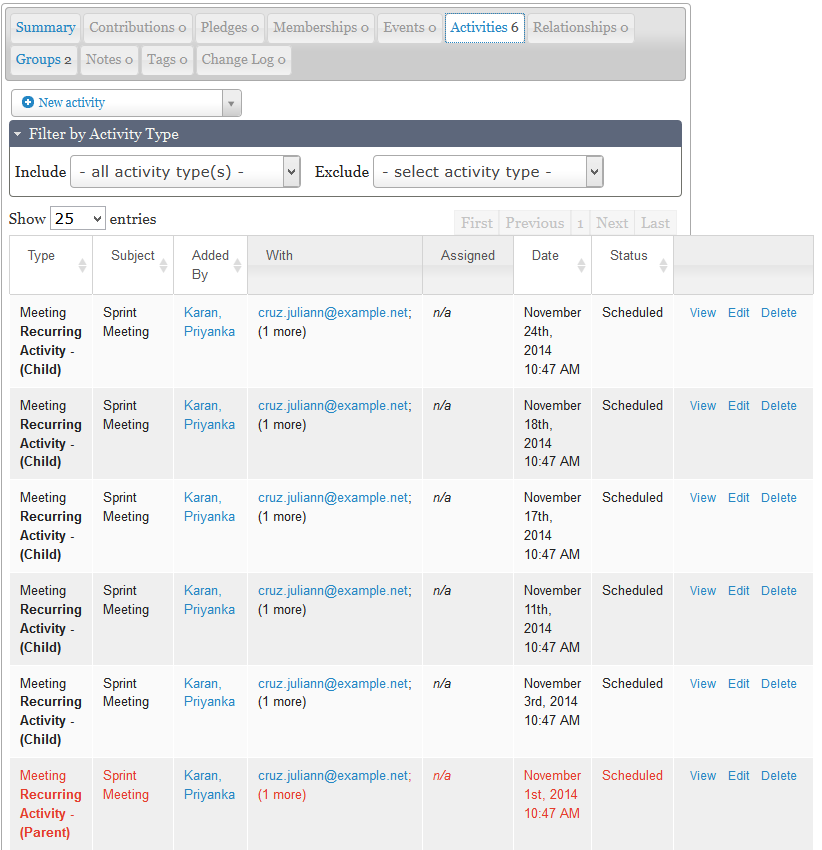Sort table by Type column arrows
The width and height of the screenshot is (822, 850).
(82, 265)
